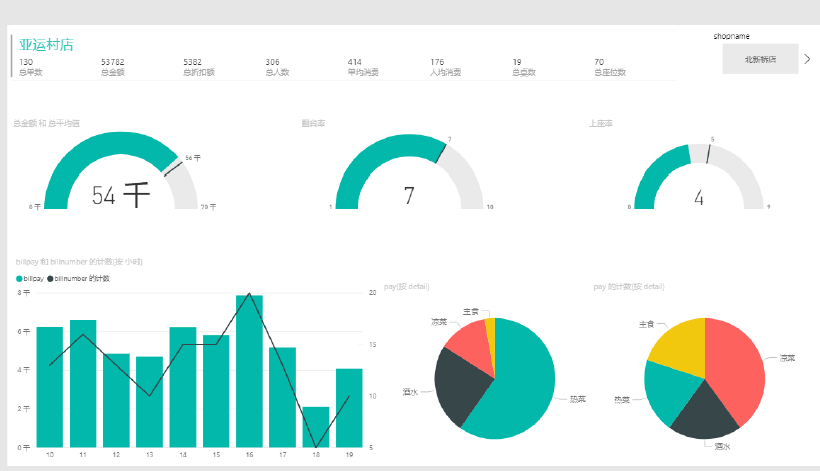
Task: Select the bar for hour 12
Action: tap(116, 400)
